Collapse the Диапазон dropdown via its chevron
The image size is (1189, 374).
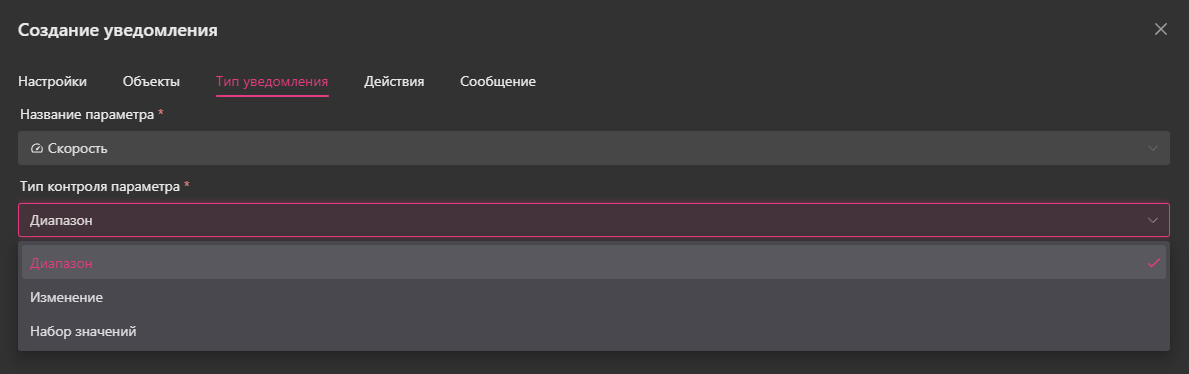coord(1153,221)
